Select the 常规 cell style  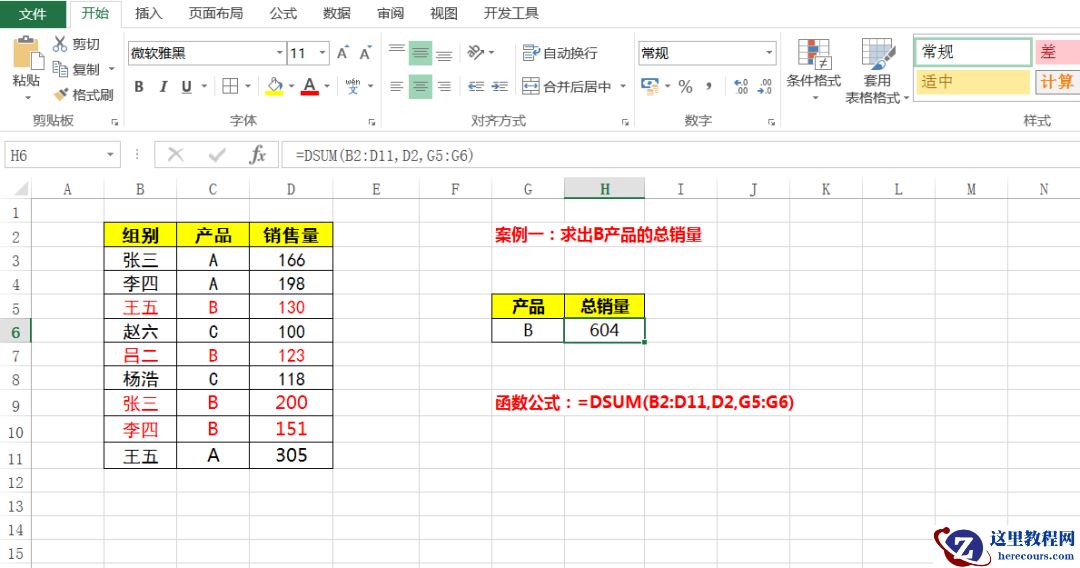972,52
